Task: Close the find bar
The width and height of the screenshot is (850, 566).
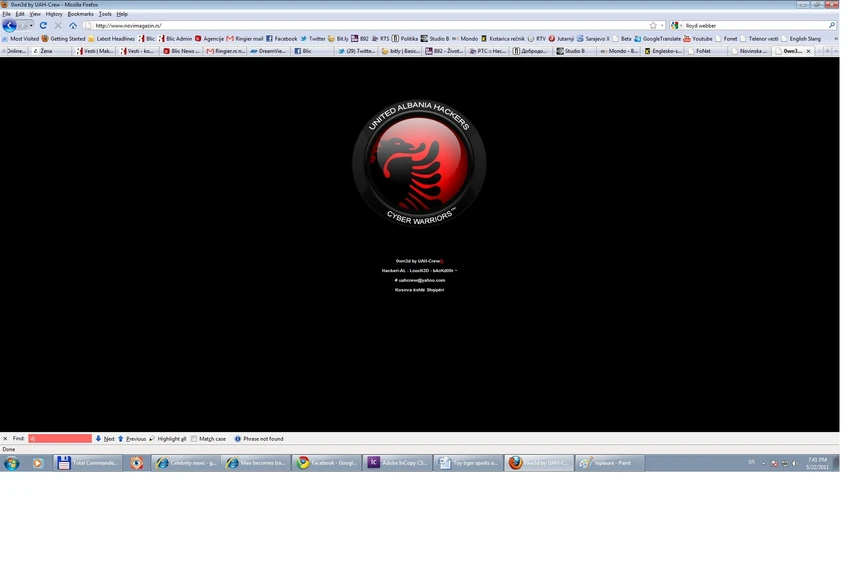Action: [5, 439]
